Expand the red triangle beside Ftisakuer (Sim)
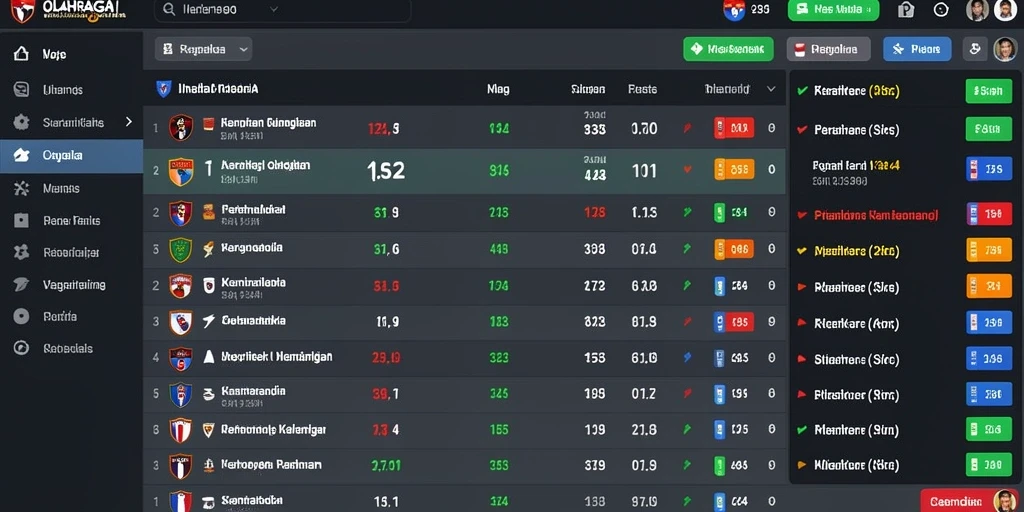The image size is (1024, 512). pos(803,395)
